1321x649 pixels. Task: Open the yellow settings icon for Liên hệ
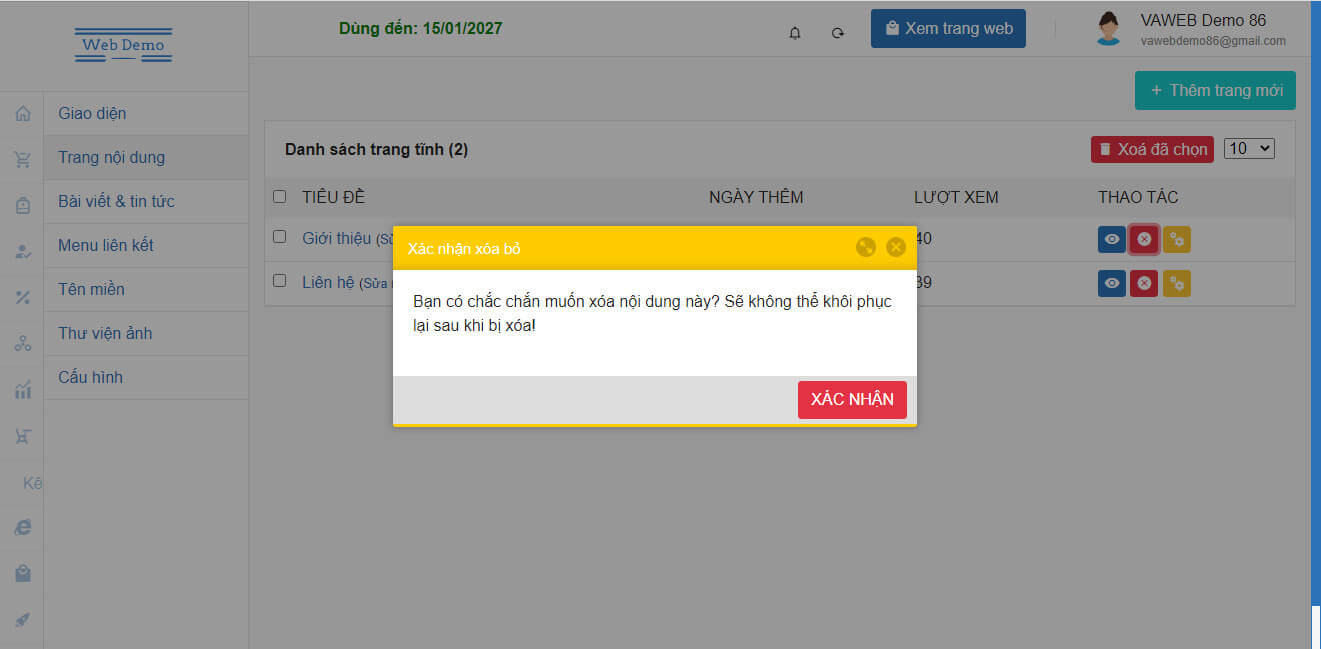click(1177, 284)
